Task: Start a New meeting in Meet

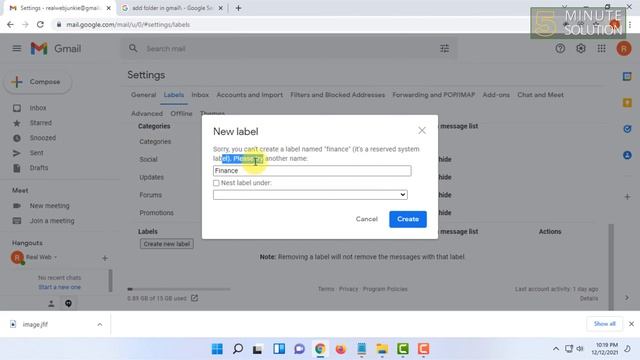Action: pos(49,206)
